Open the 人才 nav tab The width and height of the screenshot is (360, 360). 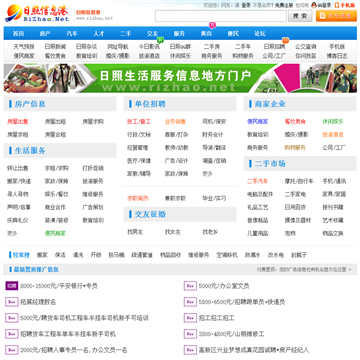(99, 33)
